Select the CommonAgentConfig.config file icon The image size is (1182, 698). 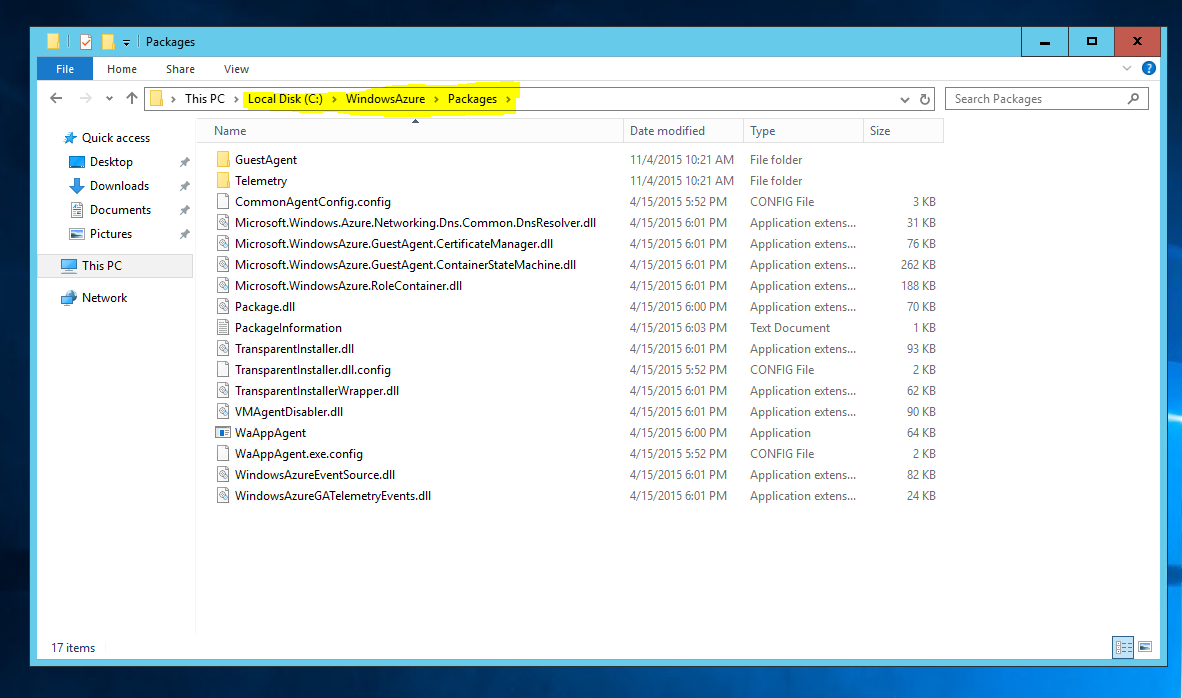[223, 201]
